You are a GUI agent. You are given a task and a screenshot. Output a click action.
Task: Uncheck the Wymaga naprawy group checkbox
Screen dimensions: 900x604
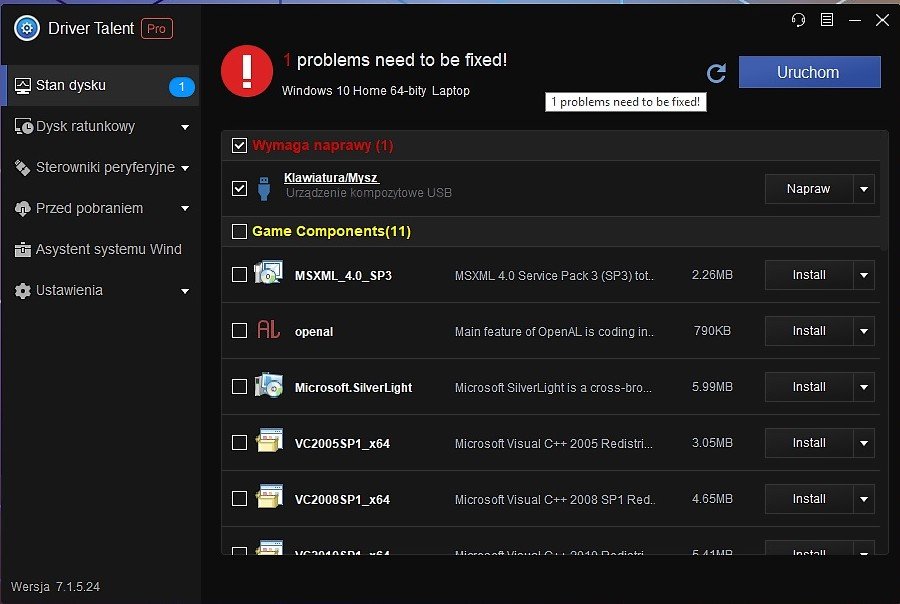click(x=239, y=145)
